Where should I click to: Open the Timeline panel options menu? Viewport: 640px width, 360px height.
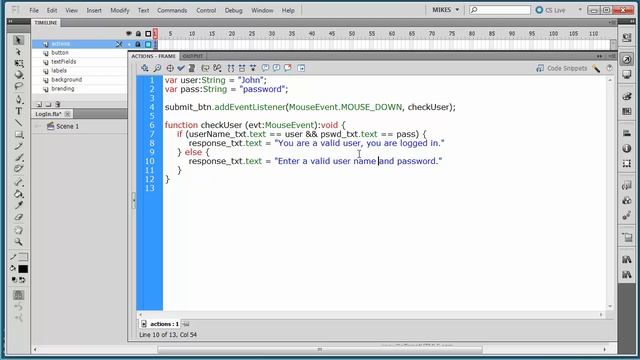(x=612, y=22)
